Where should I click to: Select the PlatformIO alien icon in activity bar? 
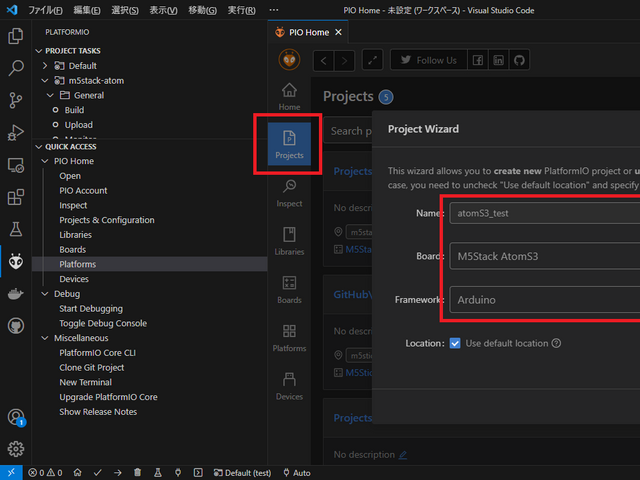point(16,262)
